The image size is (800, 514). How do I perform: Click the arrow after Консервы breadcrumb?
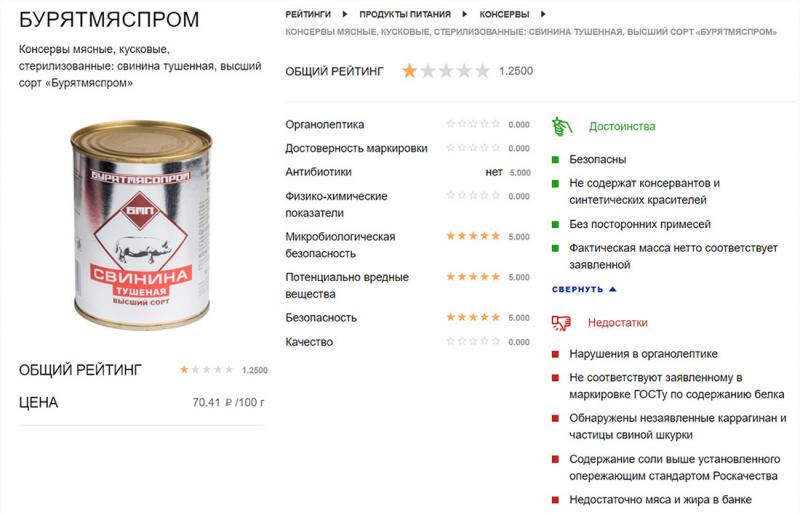click(543, 14)
